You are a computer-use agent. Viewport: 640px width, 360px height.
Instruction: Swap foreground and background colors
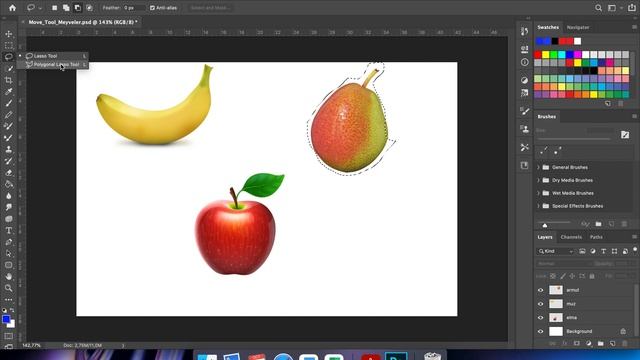[x=12, y=310]
